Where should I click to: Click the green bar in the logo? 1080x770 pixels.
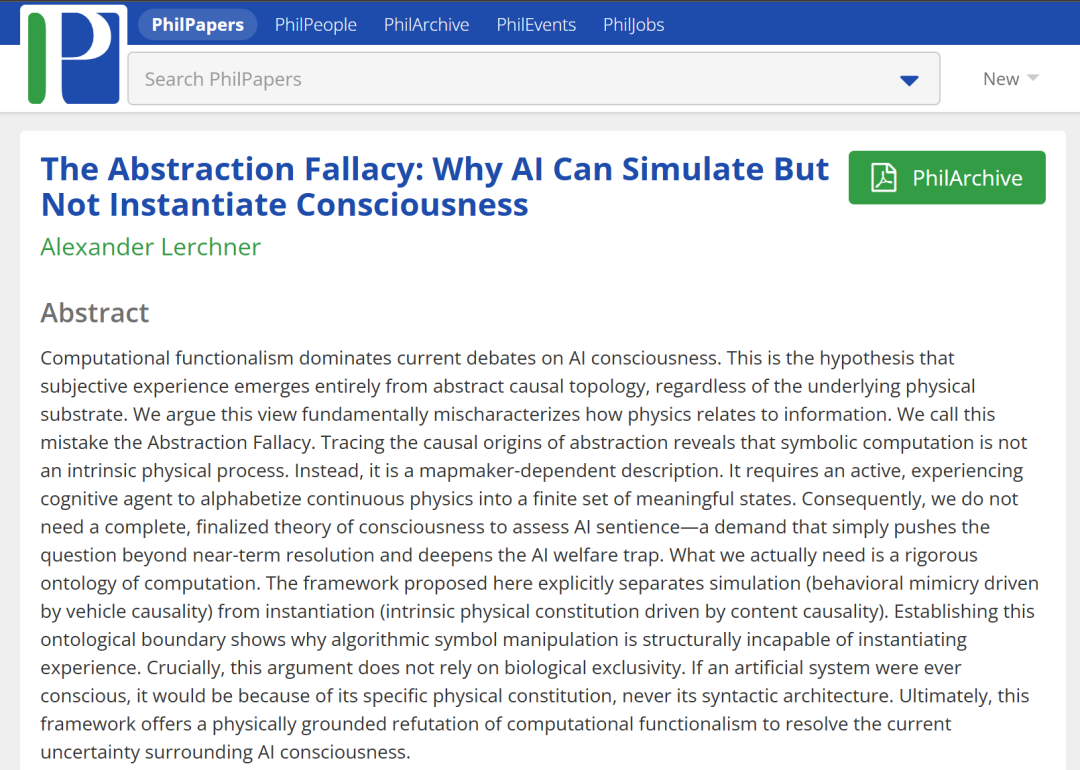[x=37, y=58]
